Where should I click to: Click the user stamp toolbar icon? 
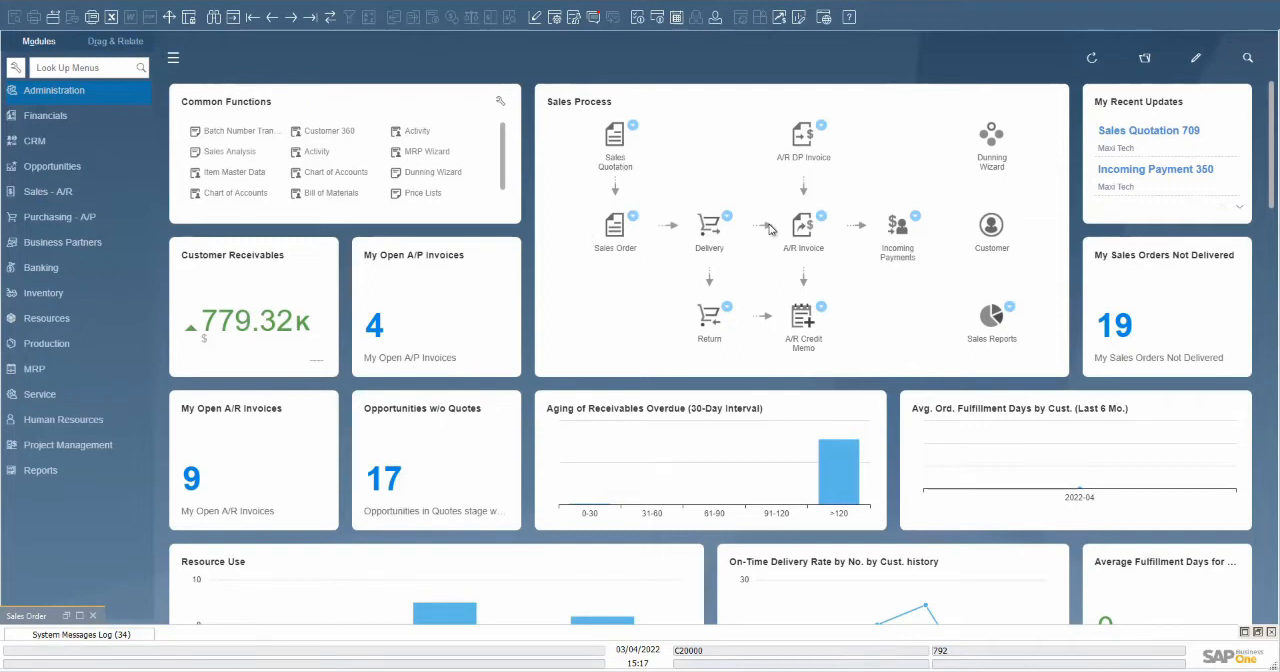pos(716,17)
